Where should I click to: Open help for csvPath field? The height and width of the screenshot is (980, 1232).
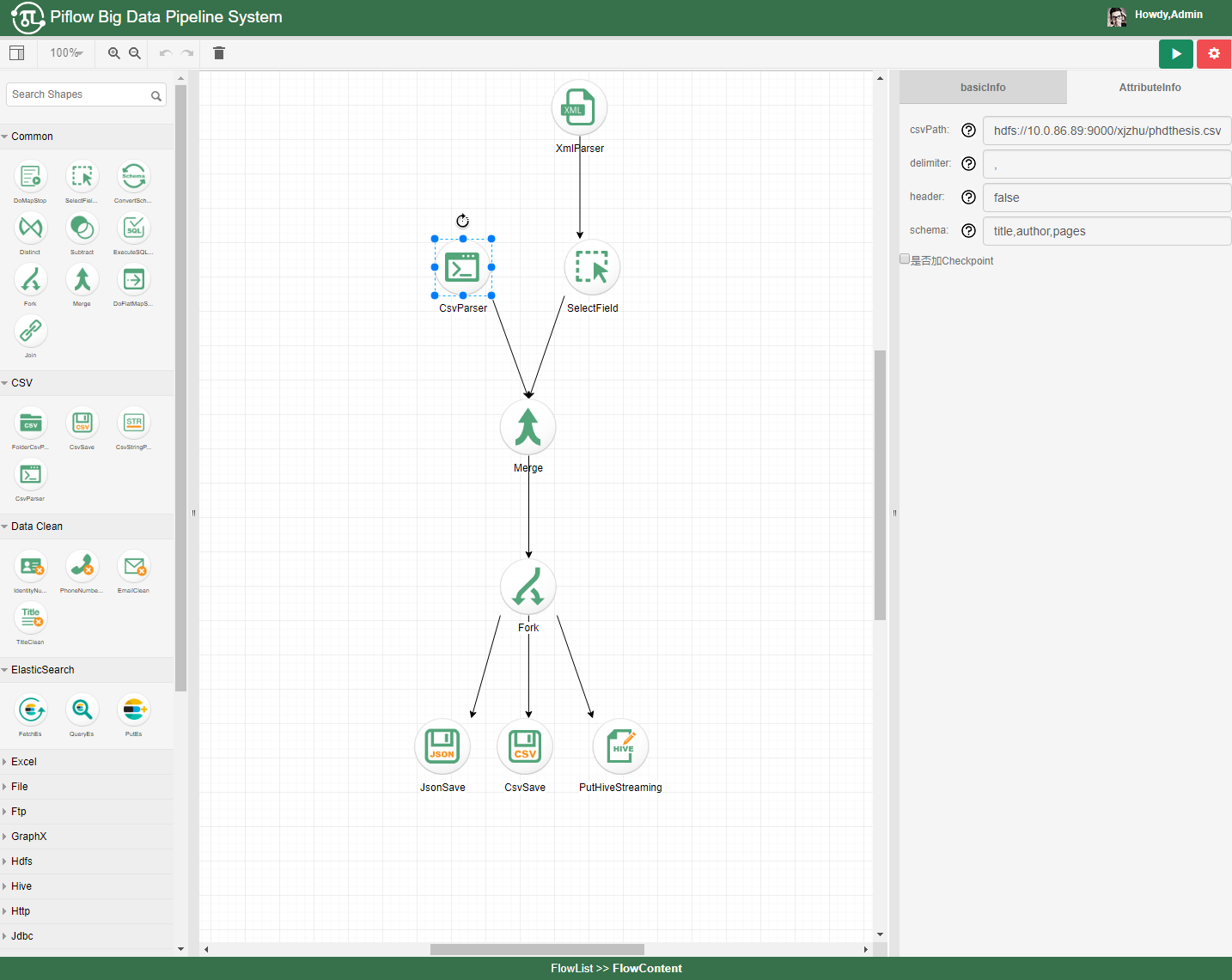(x=968, y=131)
